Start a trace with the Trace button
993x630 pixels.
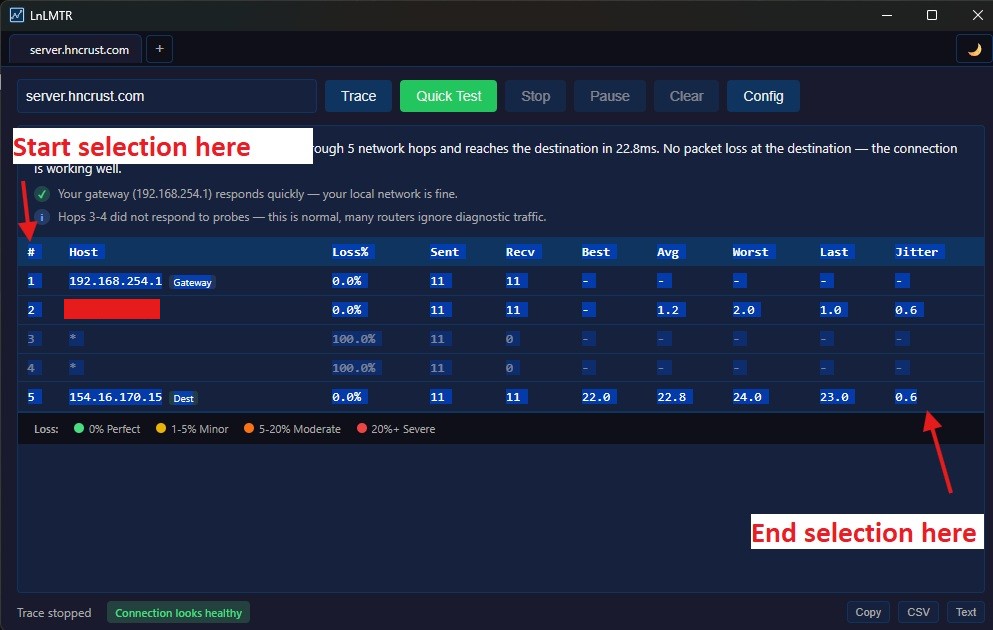[358, 96]
